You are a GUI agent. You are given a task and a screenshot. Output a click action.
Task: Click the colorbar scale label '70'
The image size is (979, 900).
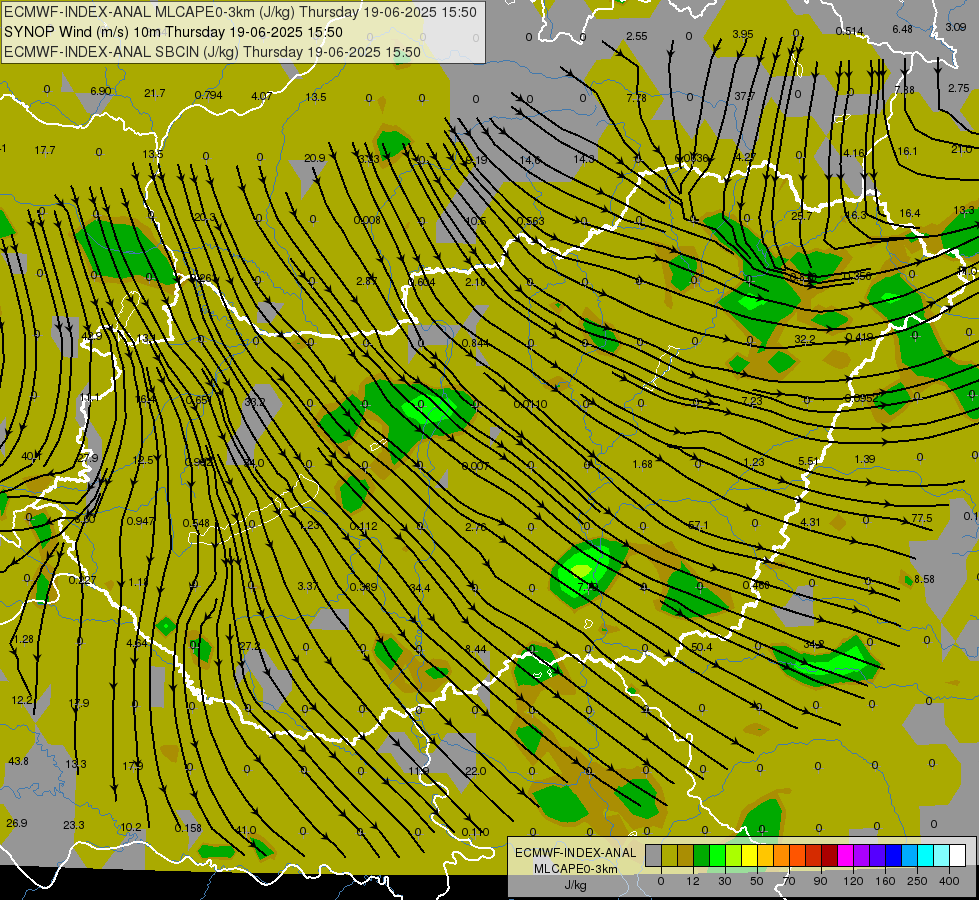point(789,881)
